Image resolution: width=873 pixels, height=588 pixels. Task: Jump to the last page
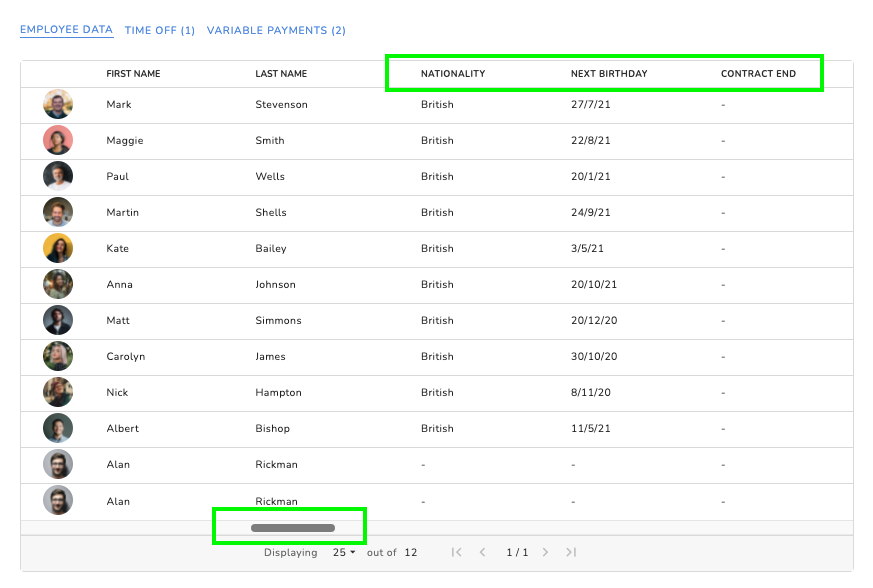click(x=571, y=551)
